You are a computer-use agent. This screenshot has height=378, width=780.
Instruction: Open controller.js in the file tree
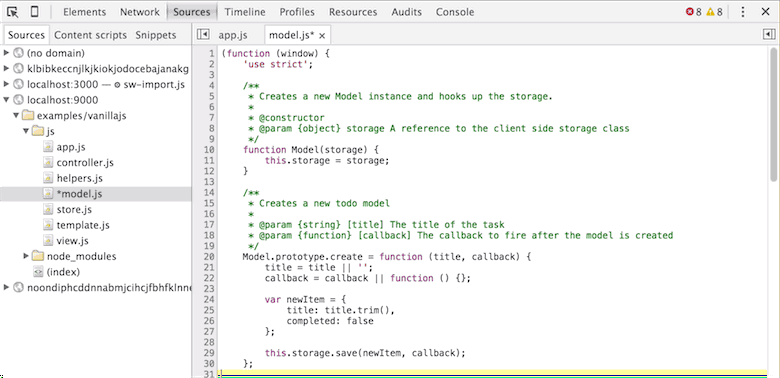[85, 163]
